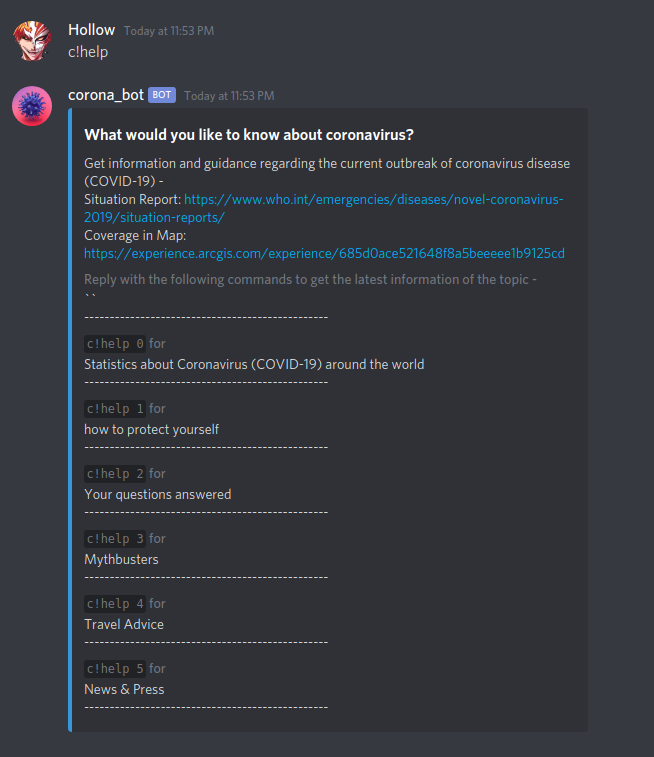Click the timestamp beside the BOT tag

[229, 96]
